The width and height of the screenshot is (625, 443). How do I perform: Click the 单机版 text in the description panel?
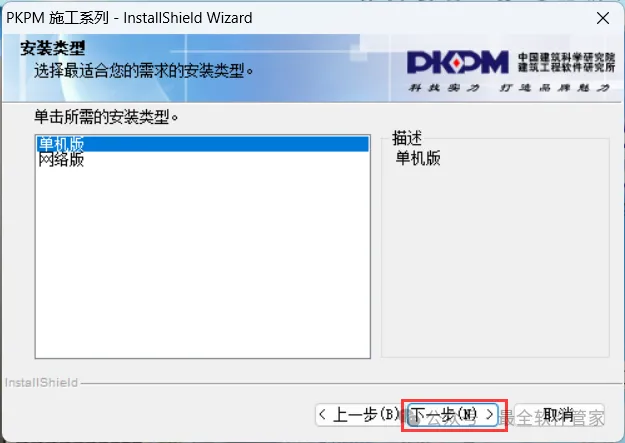coord(418,158)
